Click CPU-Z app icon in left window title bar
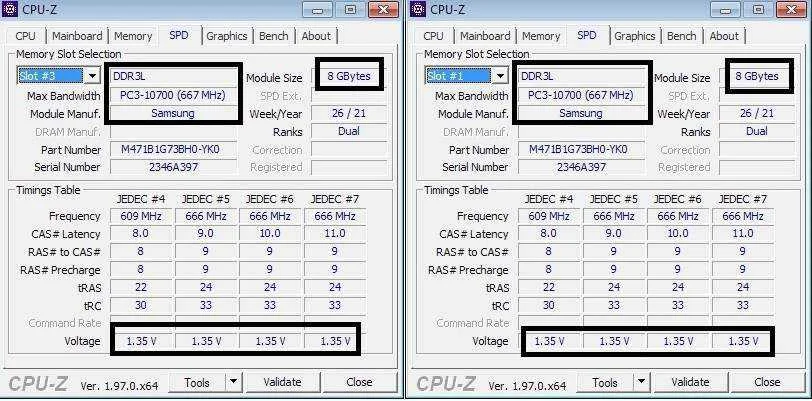Image resolution: width=812 pixels, height=401 pixels. 10,9
